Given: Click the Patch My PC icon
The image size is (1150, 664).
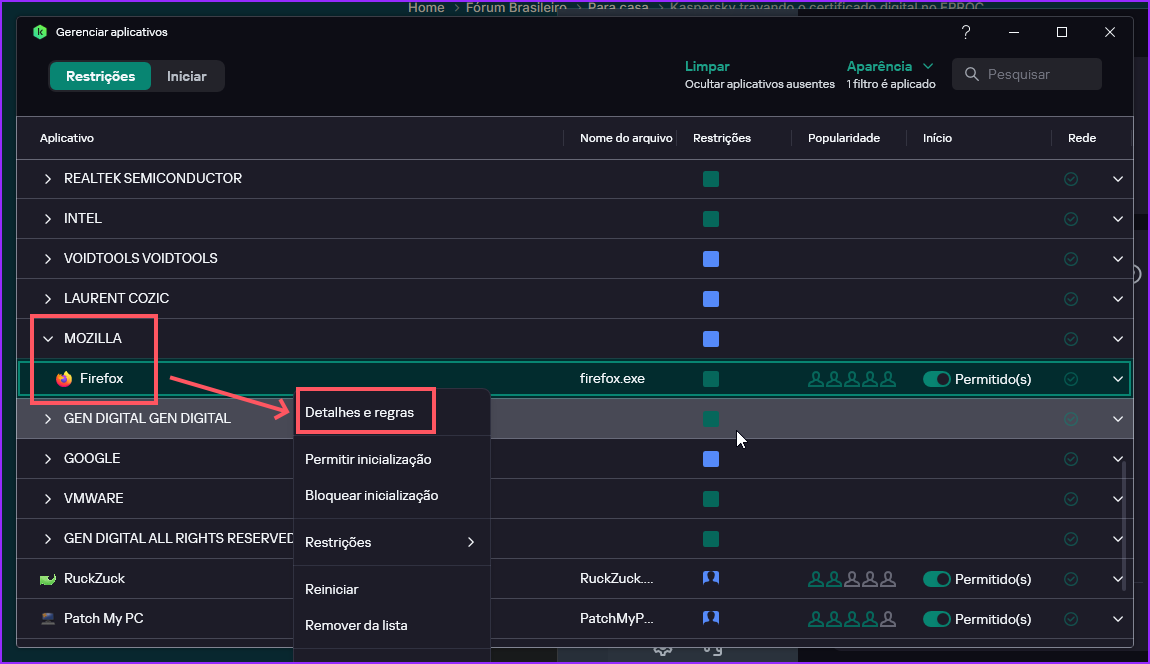Looking at the screenshot, I should coord(48,619).
